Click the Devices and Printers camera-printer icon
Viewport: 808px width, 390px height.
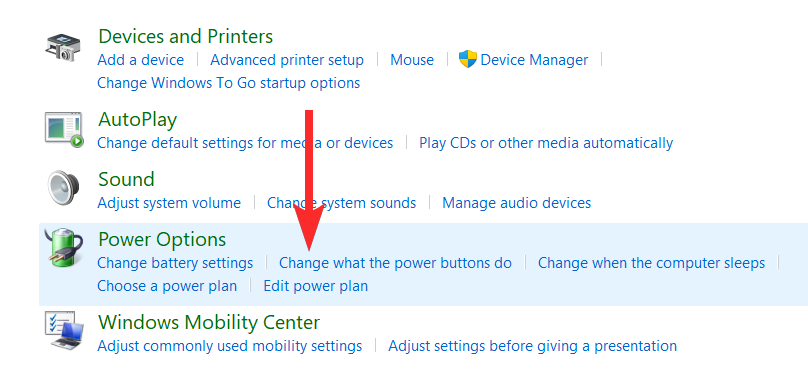(x=62, y=47)
